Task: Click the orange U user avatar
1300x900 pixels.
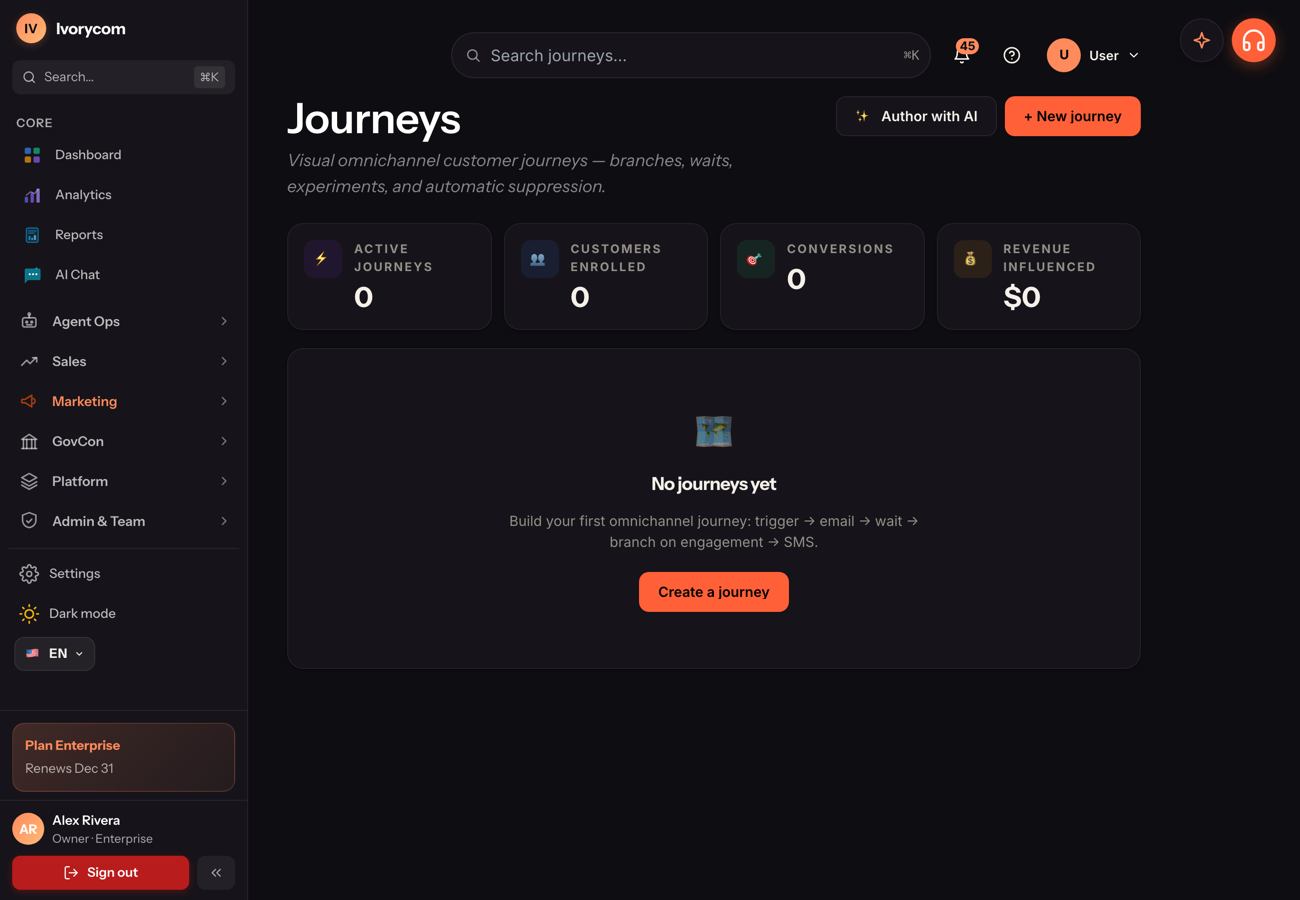Action: tap(1064, 55)
